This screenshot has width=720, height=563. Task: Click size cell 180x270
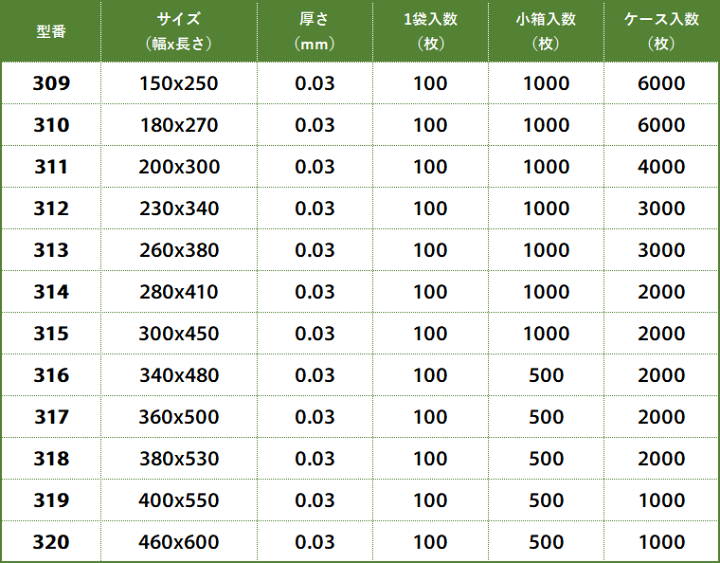click(179, 125)
